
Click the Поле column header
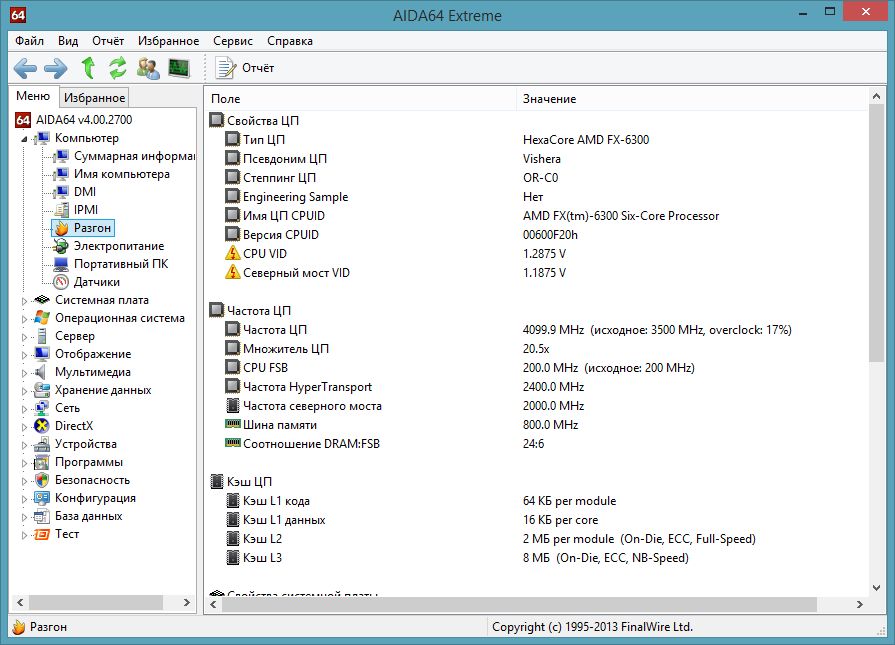[x=361, y=99]
